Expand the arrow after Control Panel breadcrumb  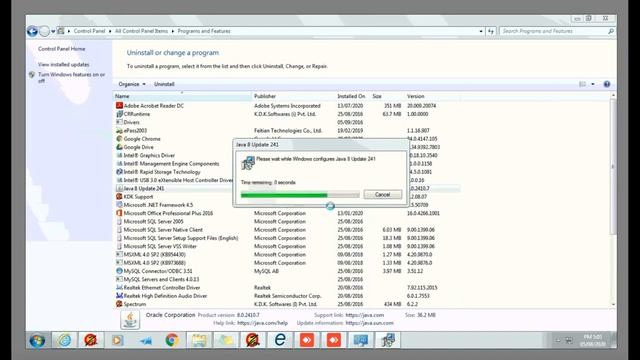point(110,31)
